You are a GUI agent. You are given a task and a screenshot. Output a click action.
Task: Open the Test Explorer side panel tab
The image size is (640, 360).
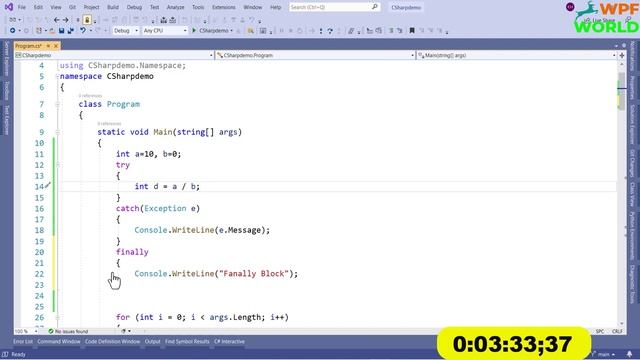[x=6, y=120]
